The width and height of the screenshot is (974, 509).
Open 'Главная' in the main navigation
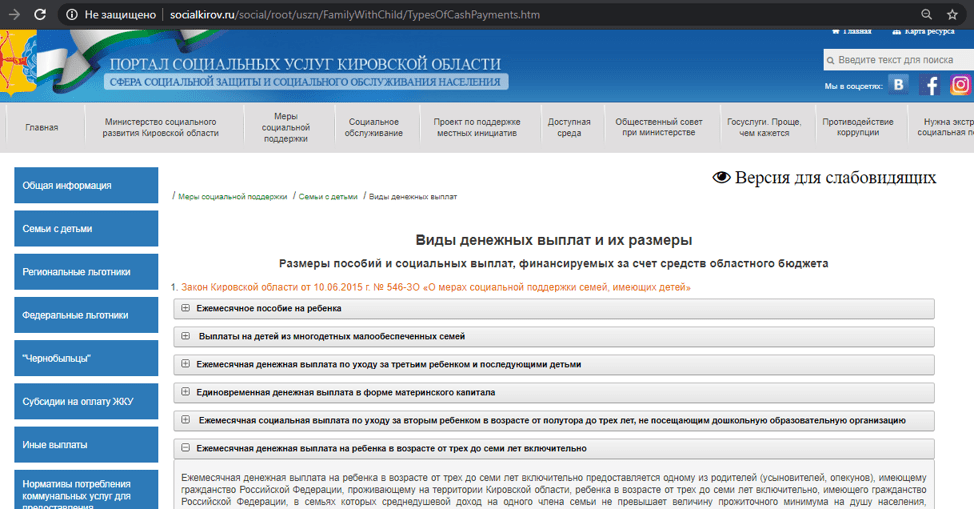point(42,127)
